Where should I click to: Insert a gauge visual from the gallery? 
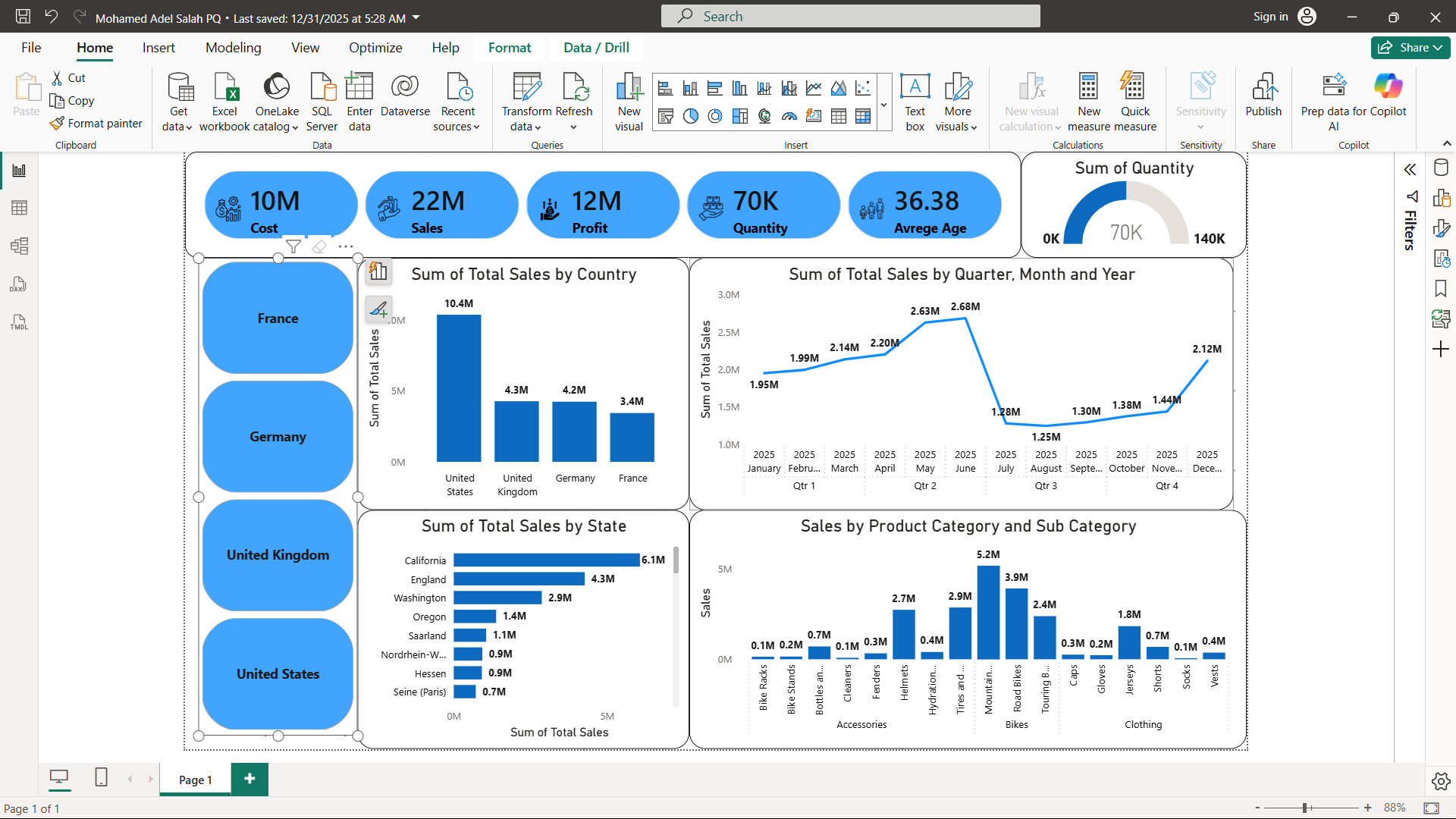(789, 116)
